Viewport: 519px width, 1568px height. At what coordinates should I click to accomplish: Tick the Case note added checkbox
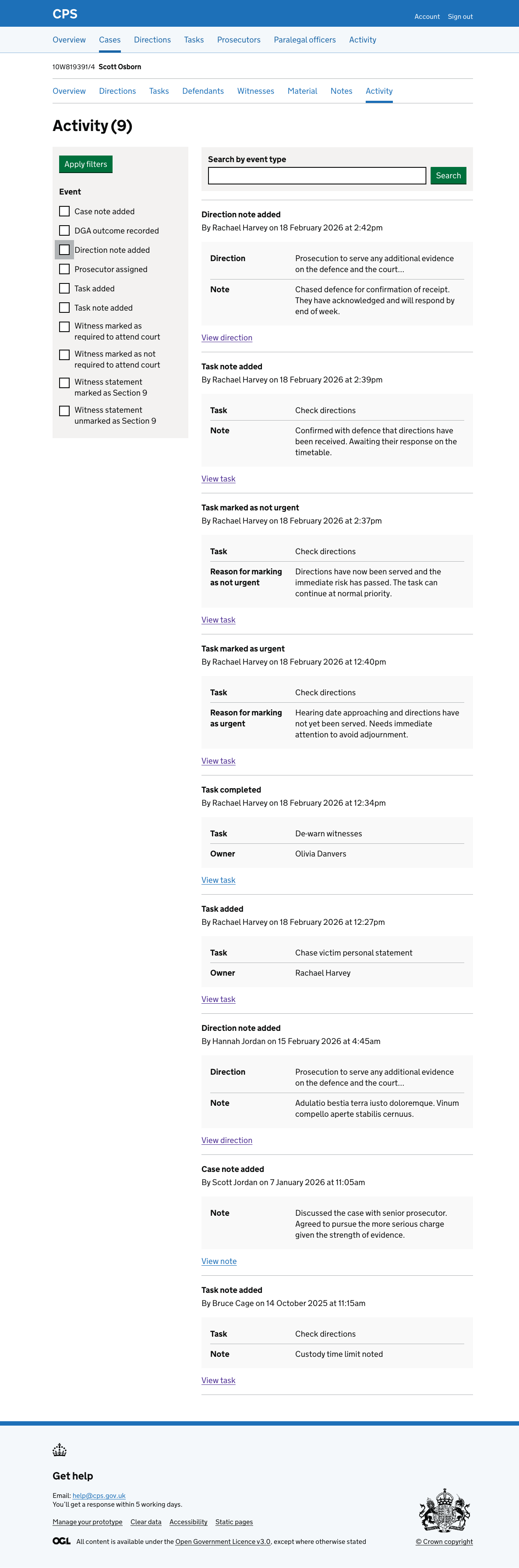(64, 211)
